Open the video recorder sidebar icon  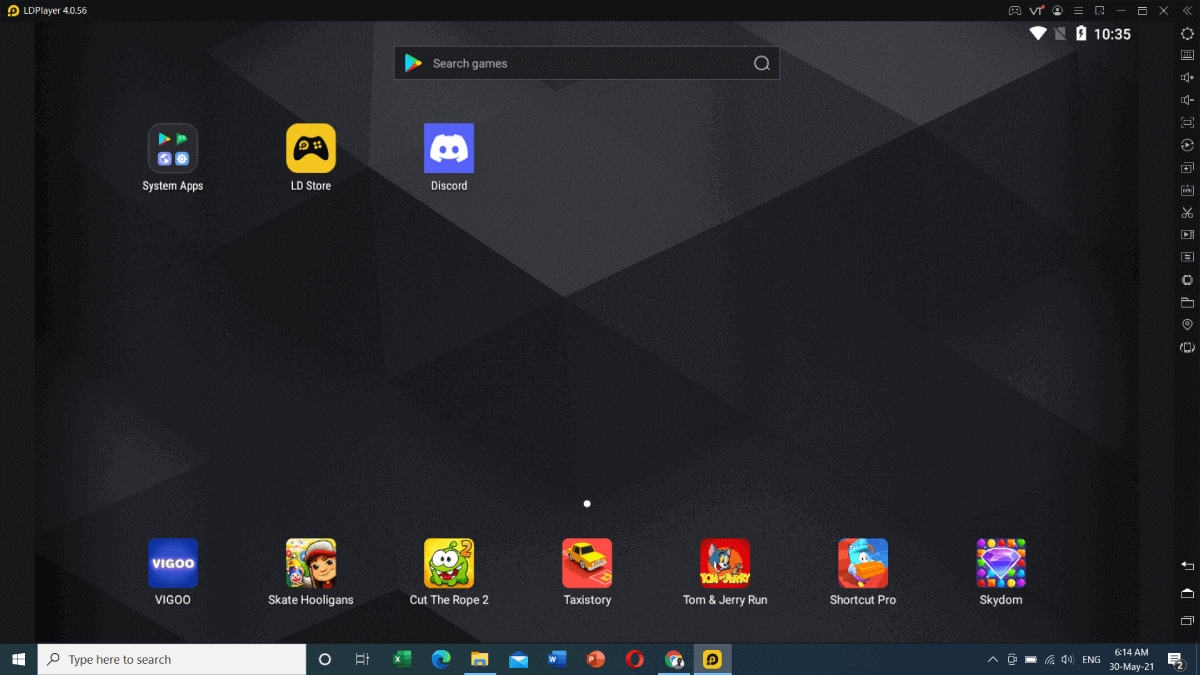coord(1187,235)
